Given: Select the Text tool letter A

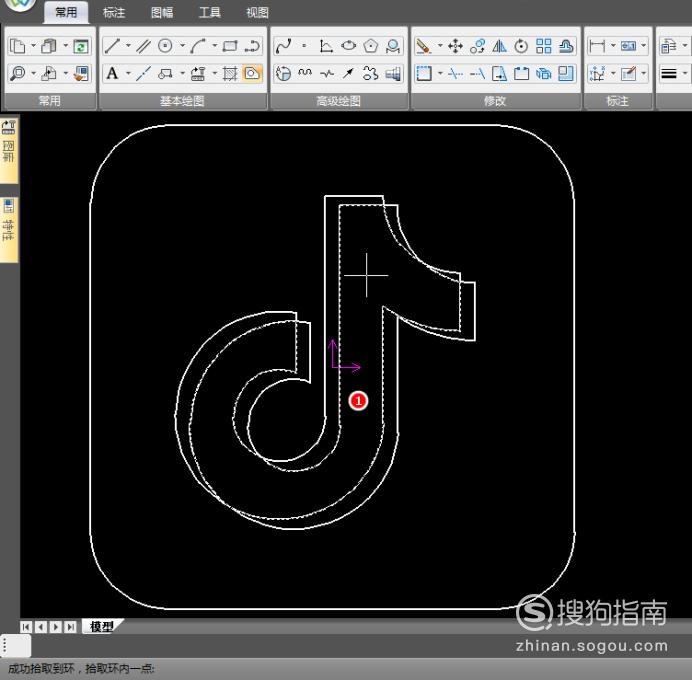Looking at the screenshot, I should (113, 73).
